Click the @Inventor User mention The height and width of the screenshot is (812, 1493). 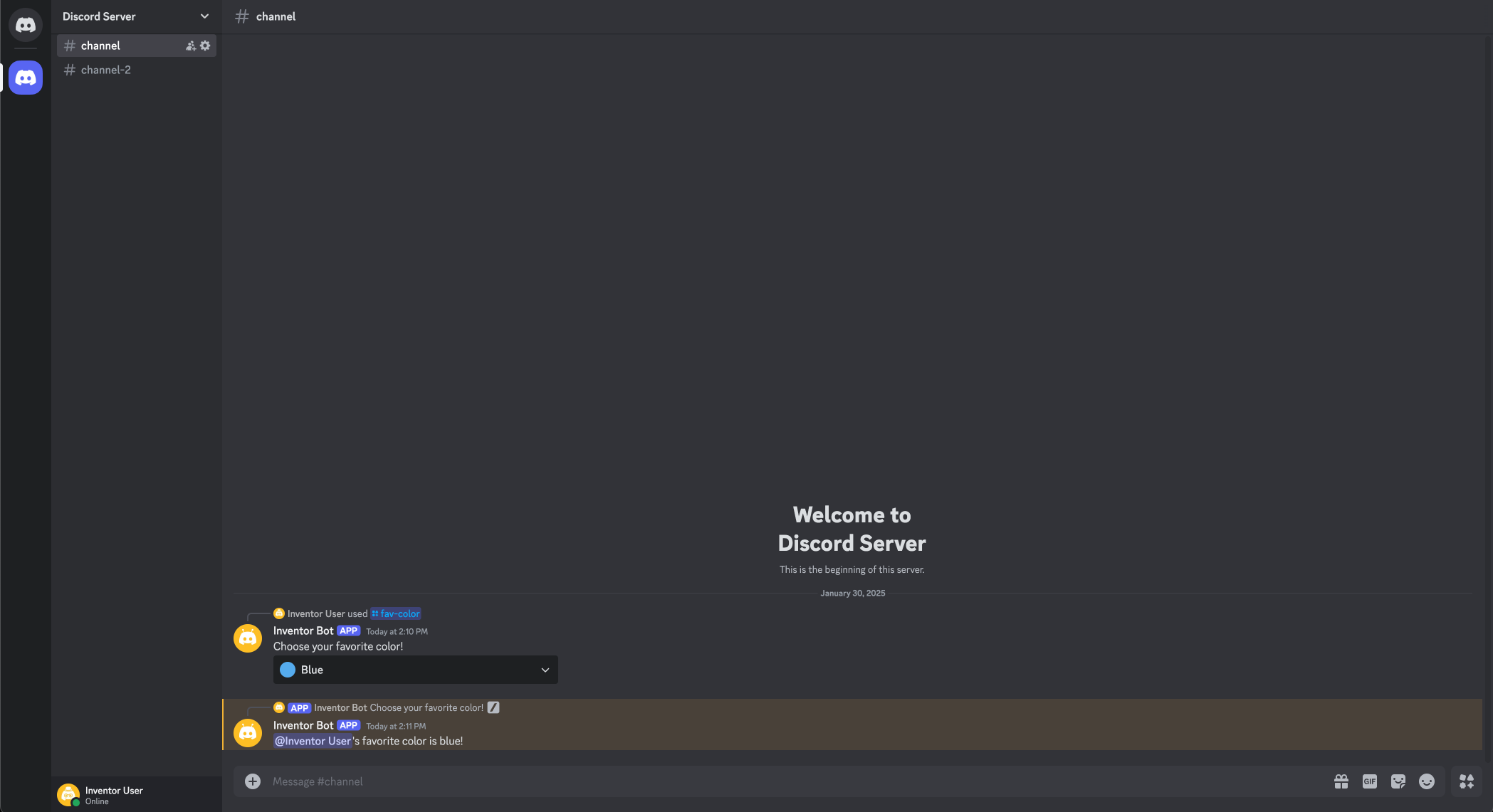tap(313, 741)
